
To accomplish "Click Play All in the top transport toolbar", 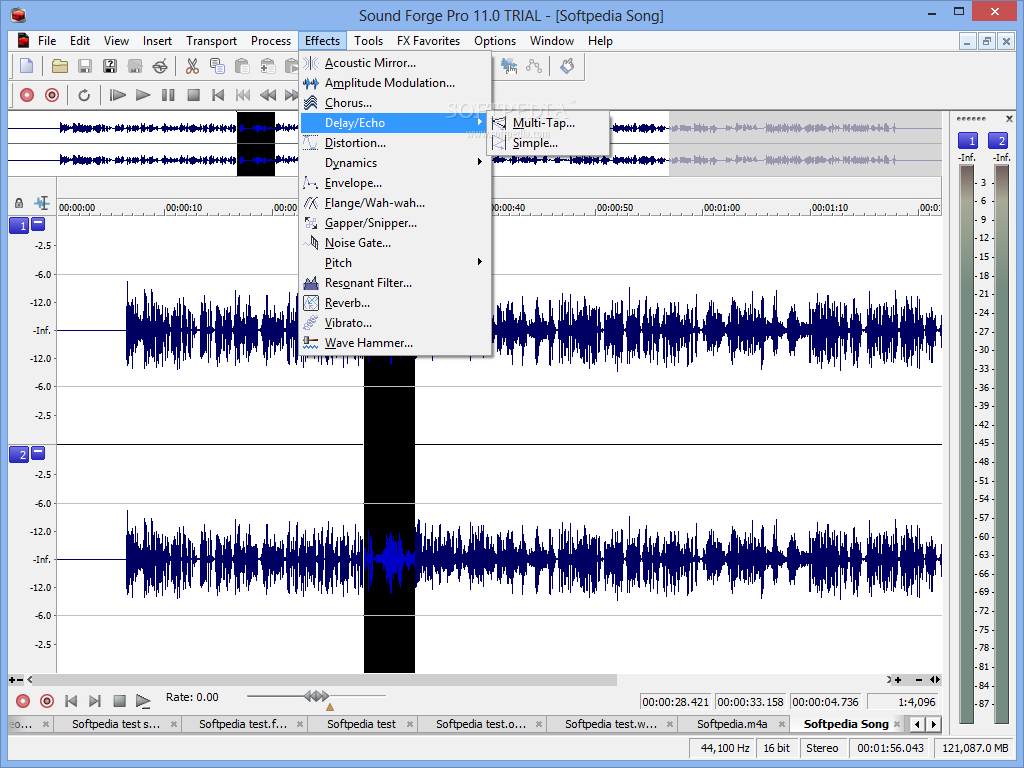I will coord(118,95).
